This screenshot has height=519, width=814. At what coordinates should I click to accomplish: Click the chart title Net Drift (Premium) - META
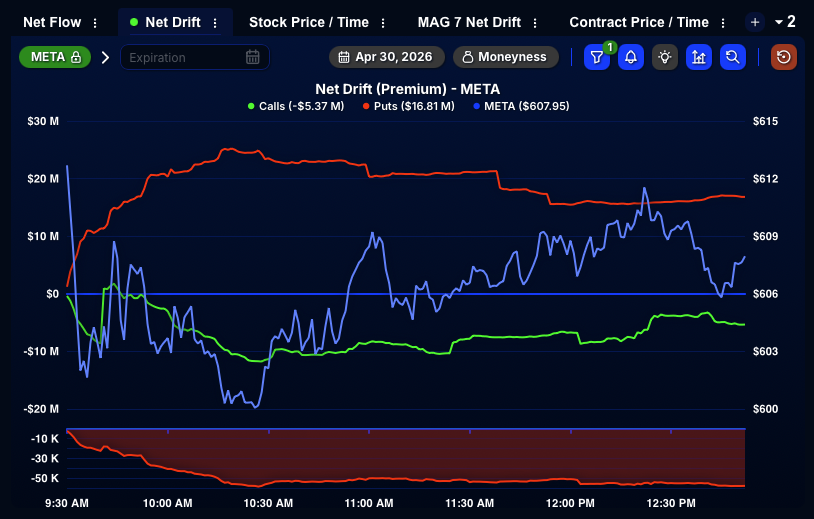tap(408, 89)
